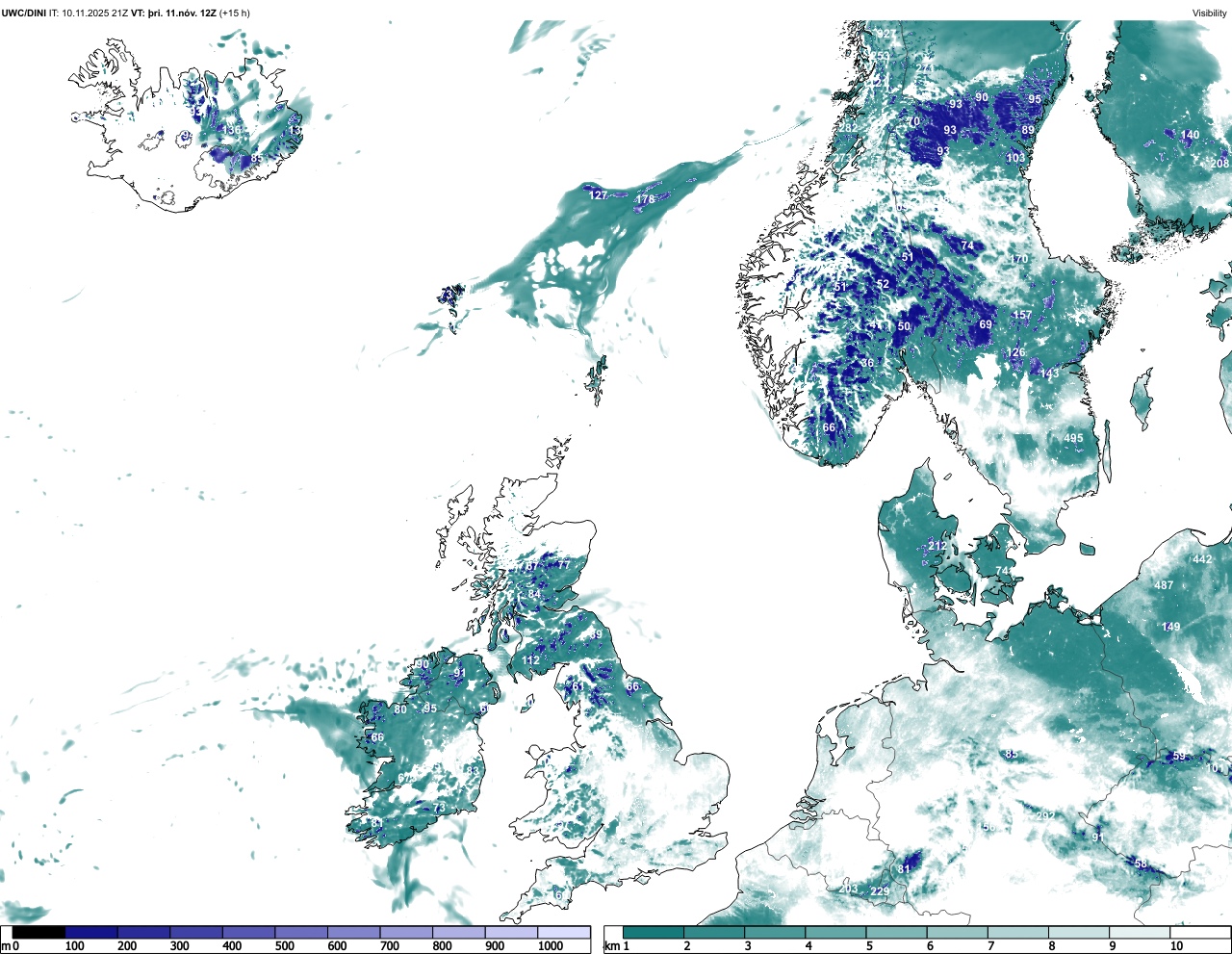This screenshot has width=1232, height=954.
Task: Click the visibility value '36' in southern Norway
Action: tap(867, 363)
